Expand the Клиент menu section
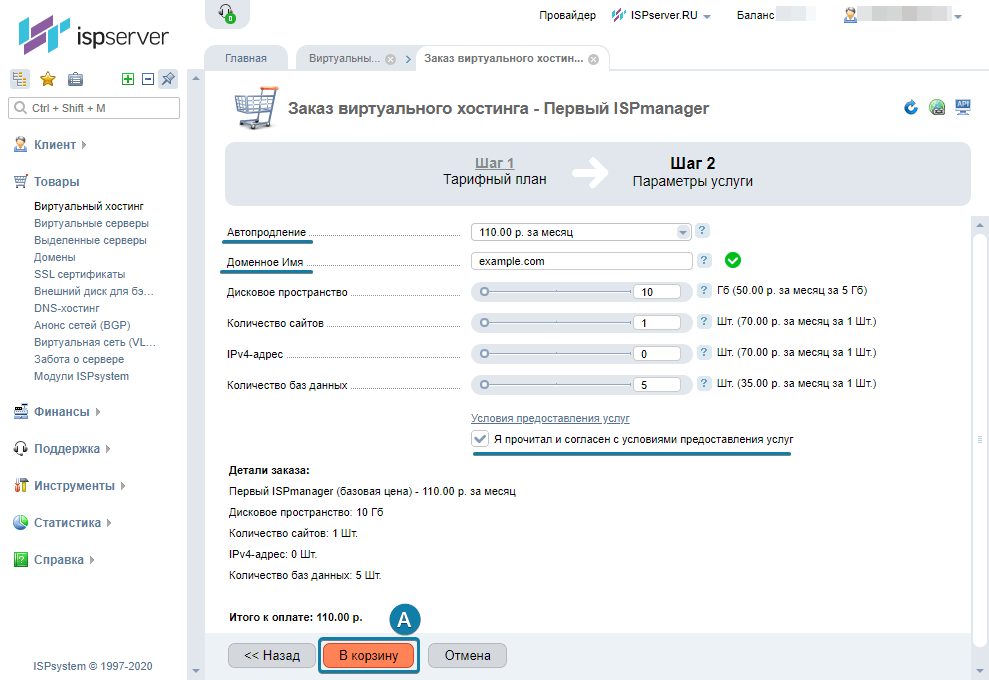 tap(85, 145)
